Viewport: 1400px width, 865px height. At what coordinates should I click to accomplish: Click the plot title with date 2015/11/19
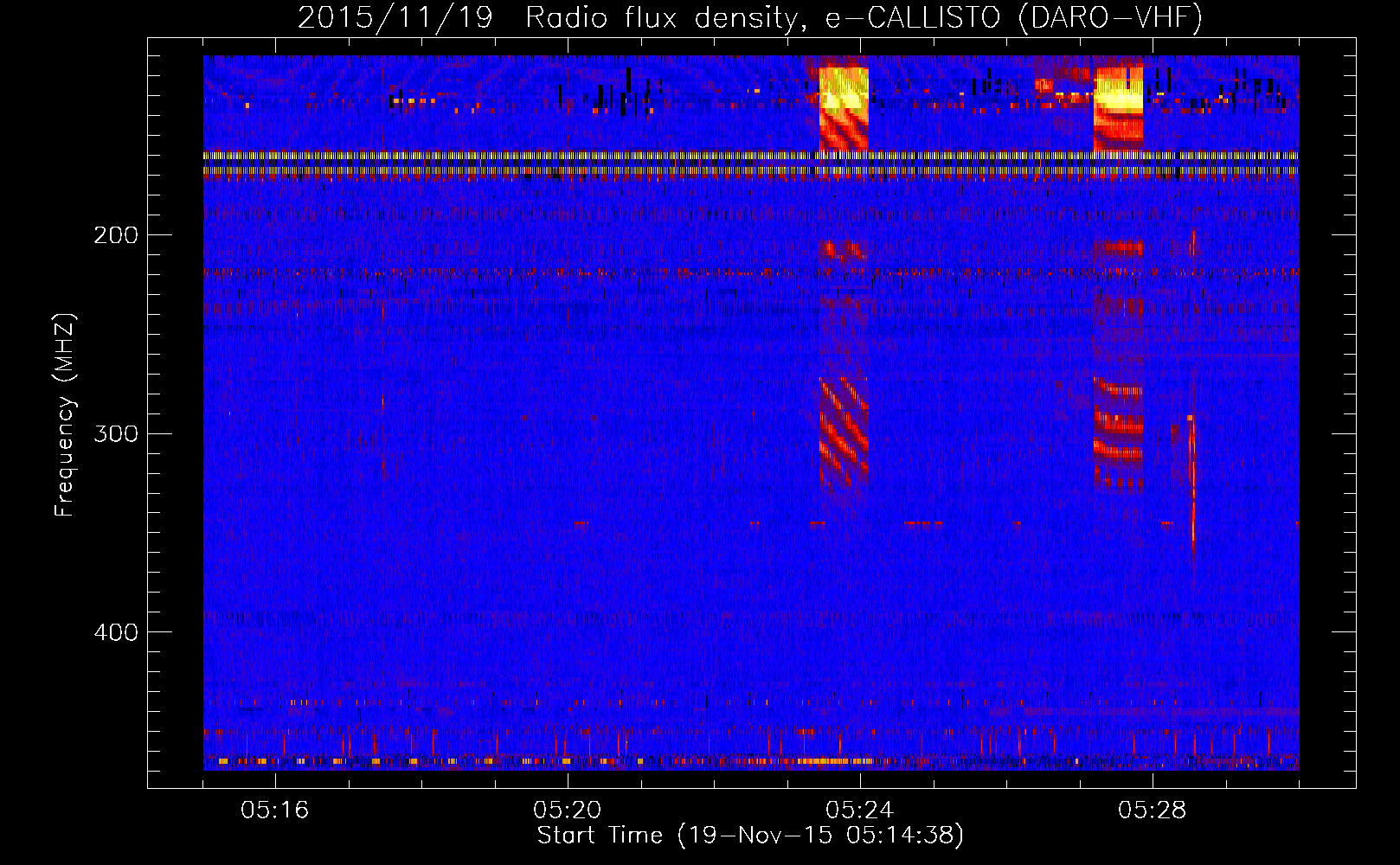[x=749, y=17]
